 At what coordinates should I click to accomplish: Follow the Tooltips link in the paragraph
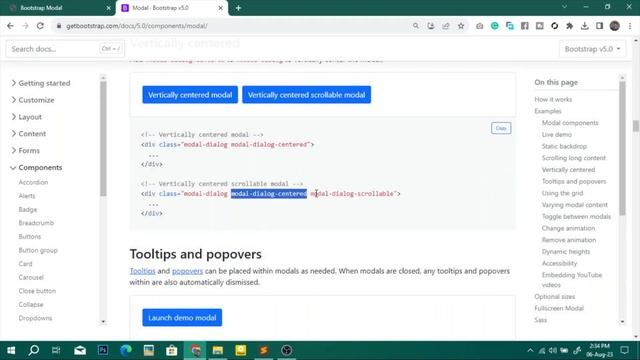point(142,271)
